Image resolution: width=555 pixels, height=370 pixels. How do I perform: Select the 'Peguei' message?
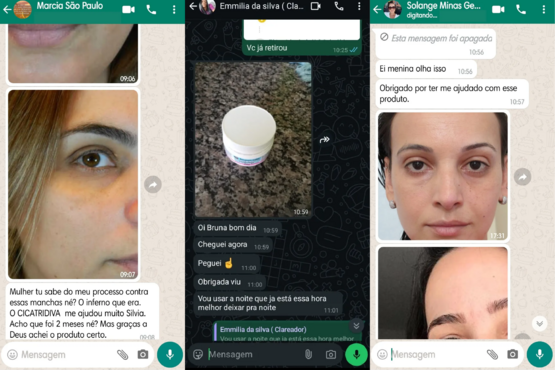click(x=227, y=264)
